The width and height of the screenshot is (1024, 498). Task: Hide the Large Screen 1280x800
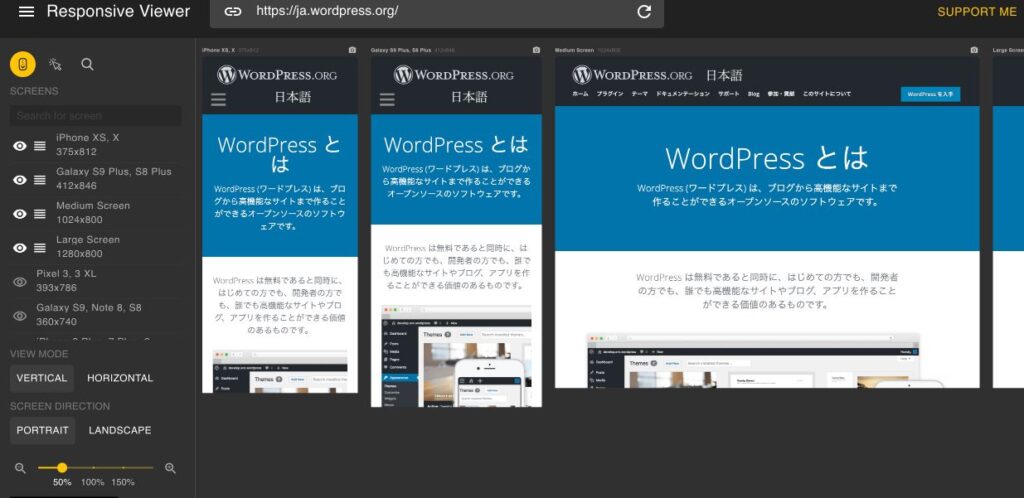20,247
